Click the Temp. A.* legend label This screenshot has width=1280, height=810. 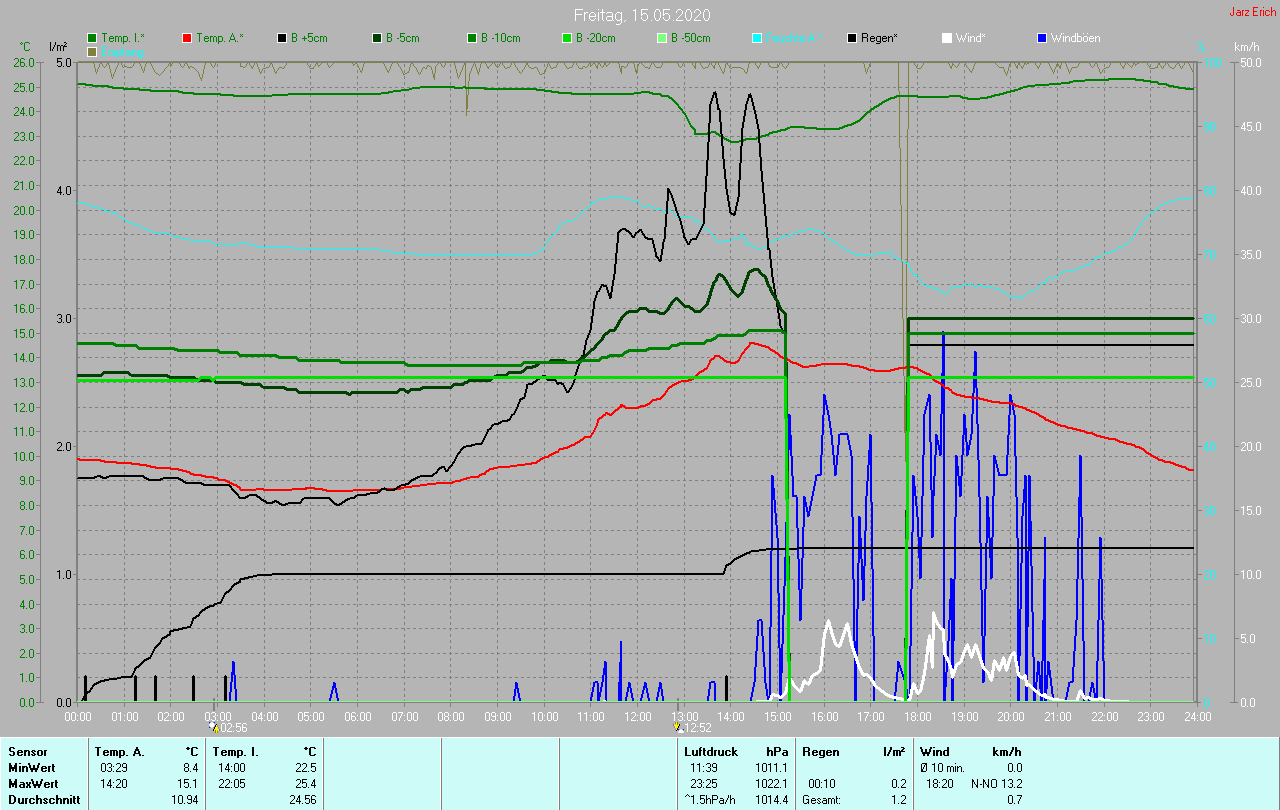pos(219,38)
